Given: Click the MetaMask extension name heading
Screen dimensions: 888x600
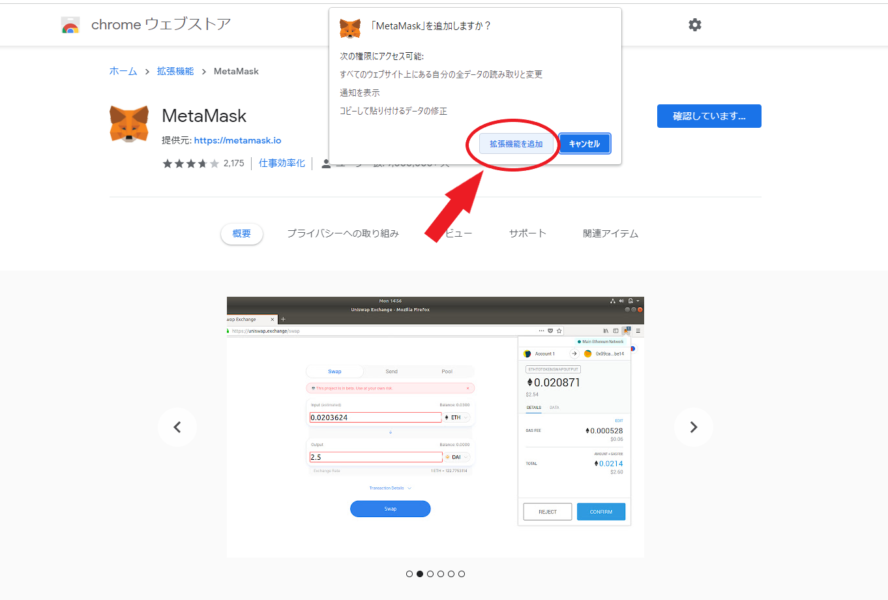Looking at the screenshot, I should click(204, 116).
